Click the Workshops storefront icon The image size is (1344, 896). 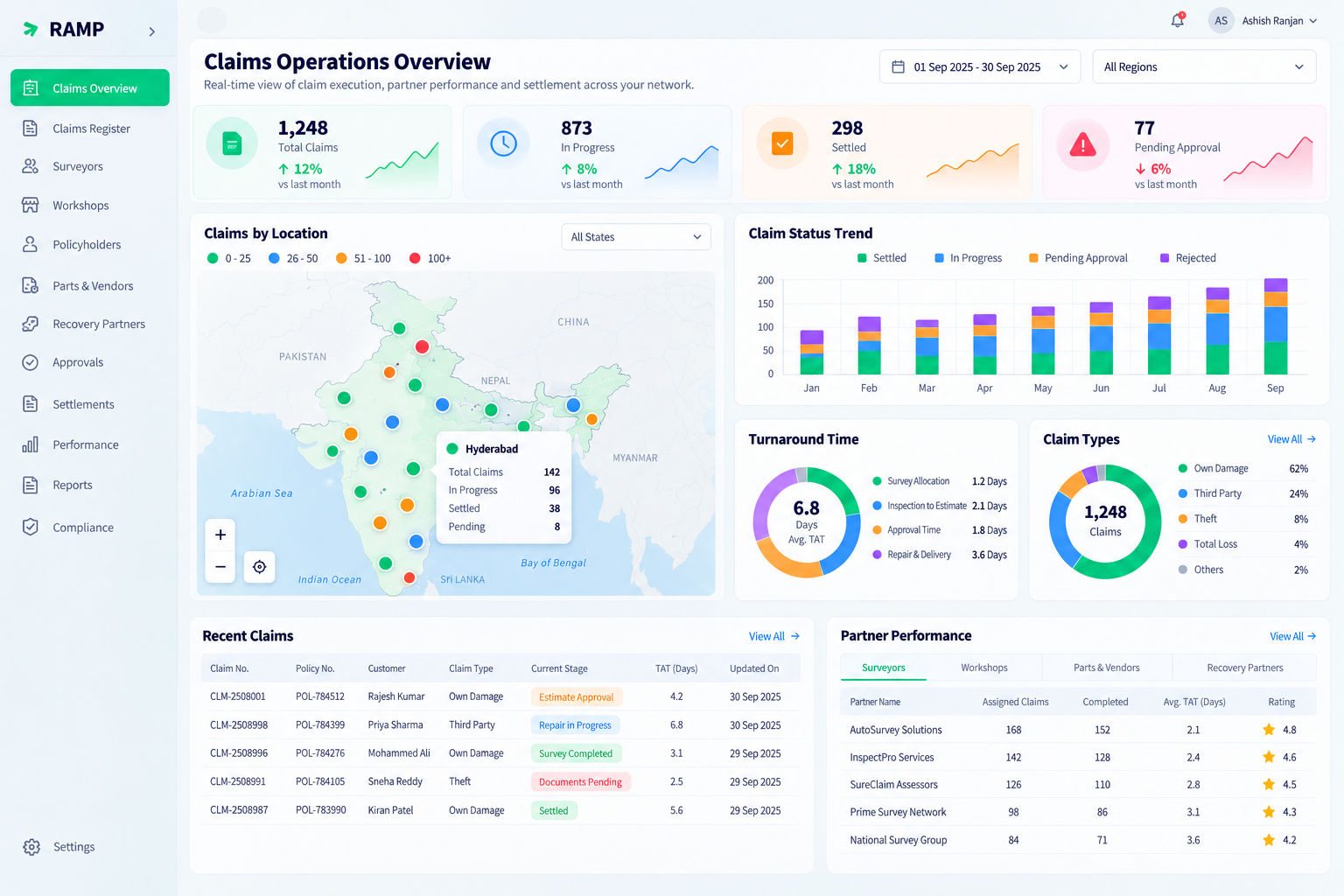(x=30, y=205)
